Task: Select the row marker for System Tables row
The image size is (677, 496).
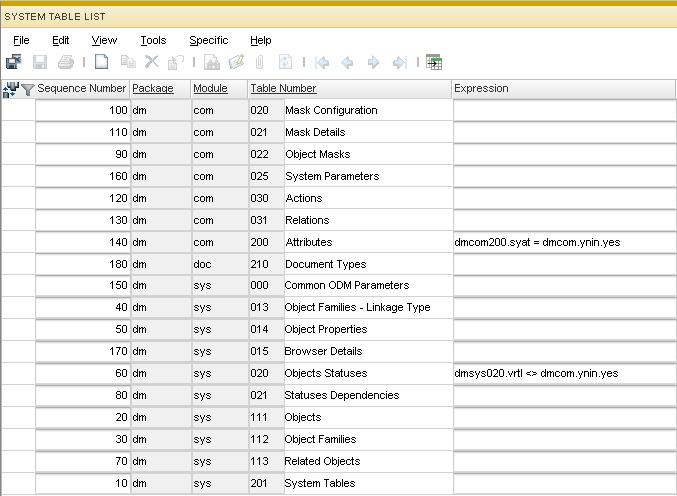Action: [18, 483]
